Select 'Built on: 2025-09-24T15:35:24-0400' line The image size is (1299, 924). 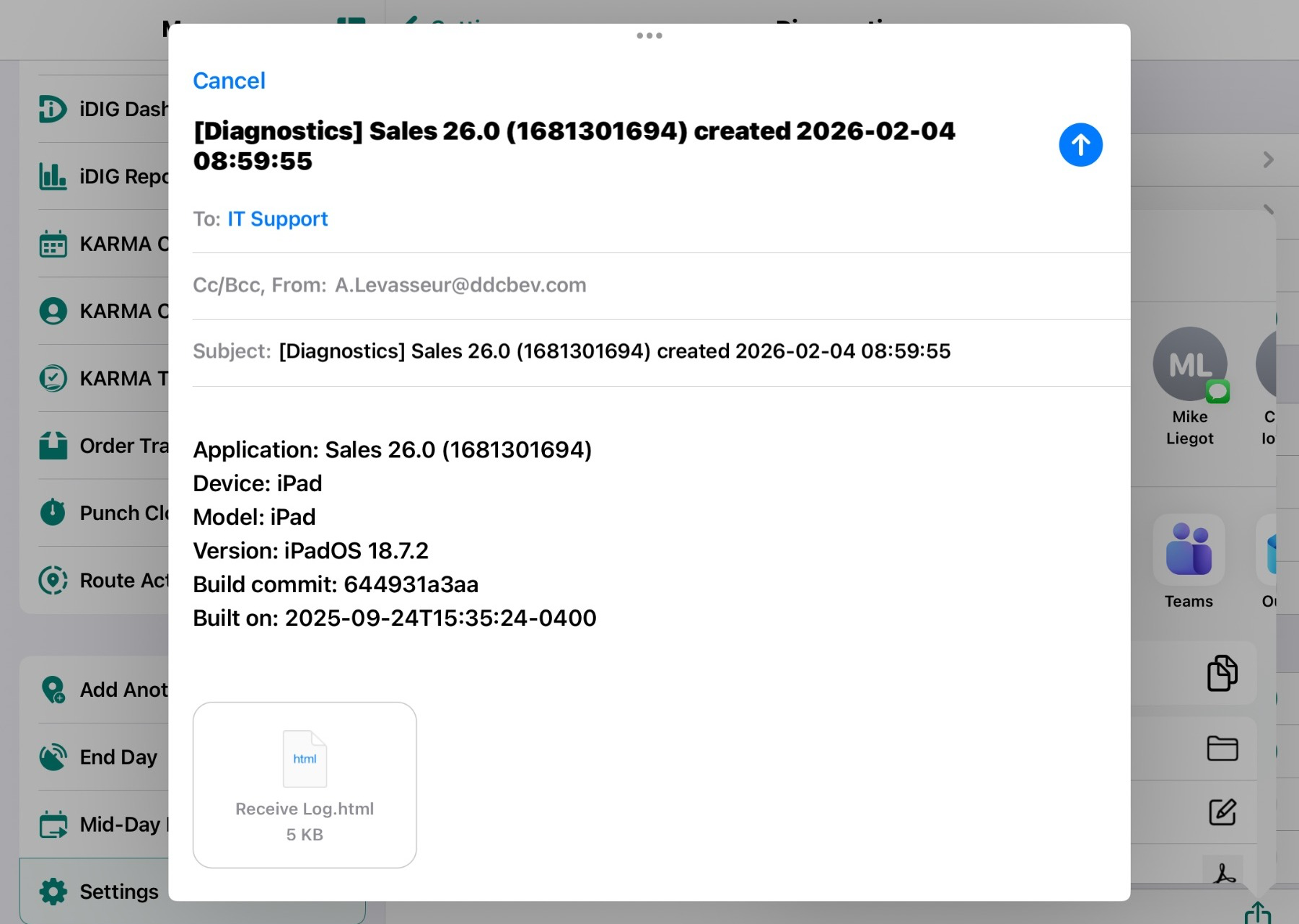[395, 618]
